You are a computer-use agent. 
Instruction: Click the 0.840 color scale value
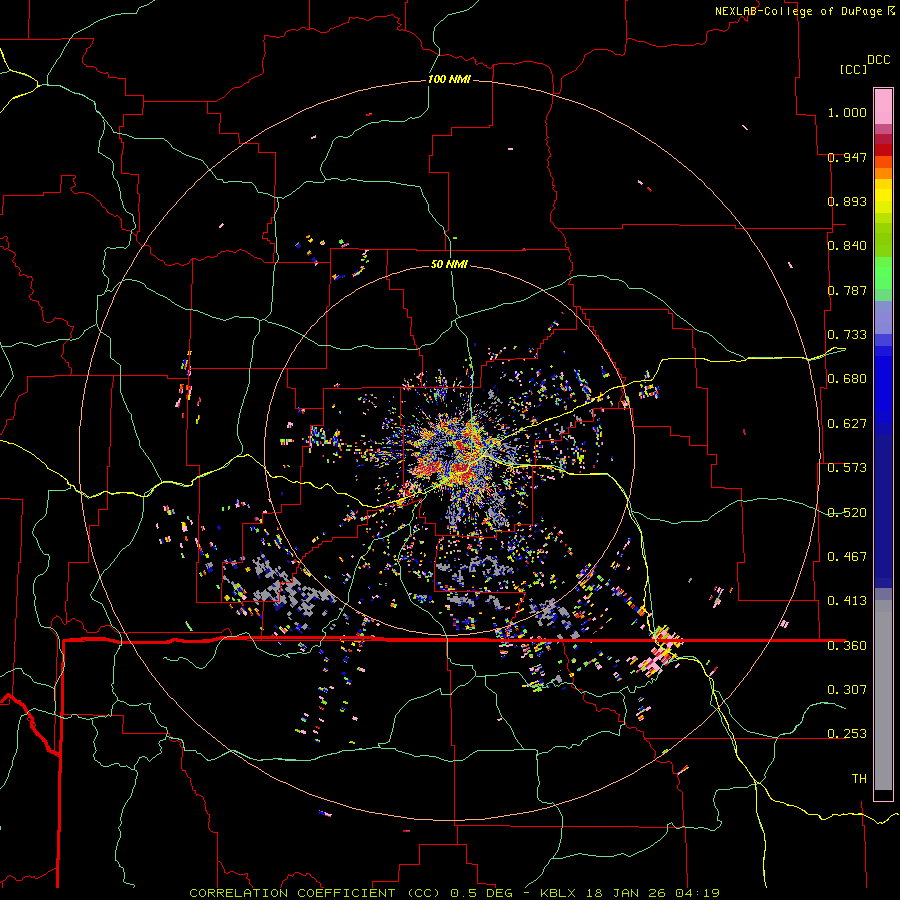point(847,246)
